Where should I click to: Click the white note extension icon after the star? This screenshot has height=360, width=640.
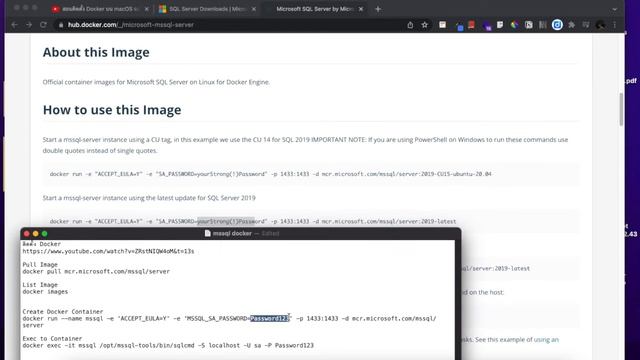(x=442, y=25)
